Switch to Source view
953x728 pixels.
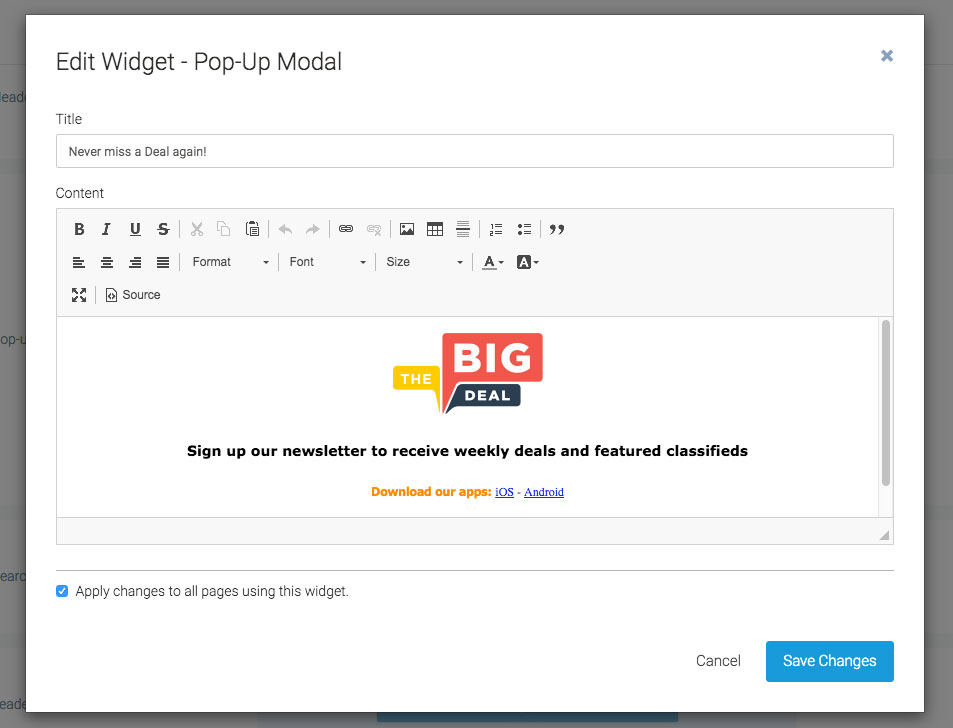132,294
